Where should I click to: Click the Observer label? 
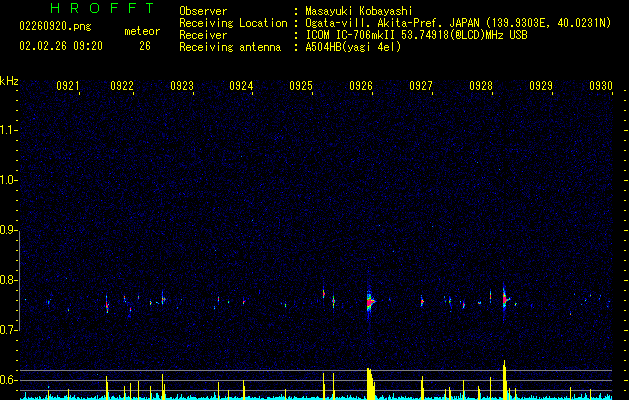203,11
